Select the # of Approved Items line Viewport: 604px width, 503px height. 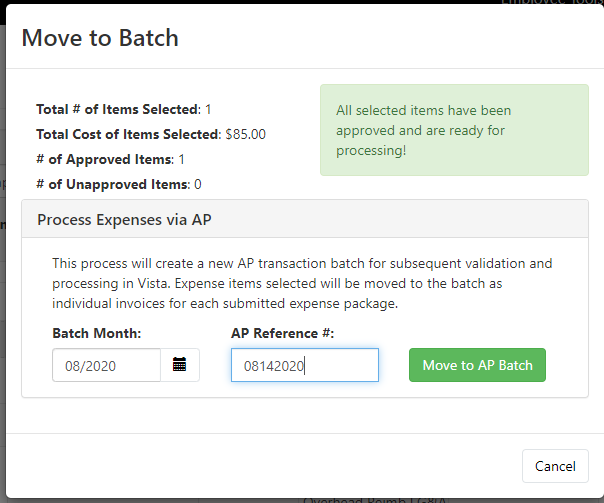tap(111, 159)
